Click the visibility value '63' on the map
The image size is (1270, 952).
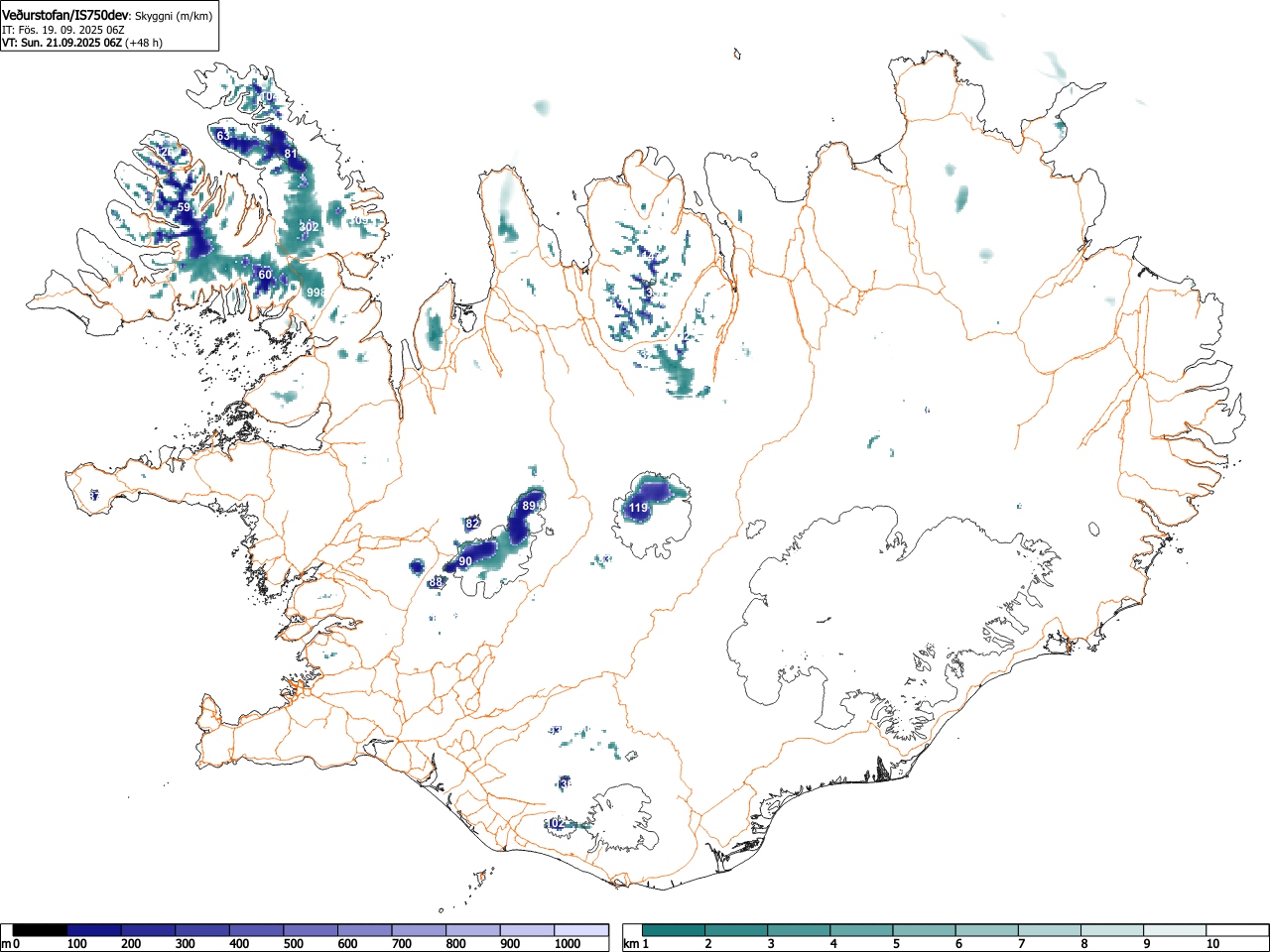222,135
